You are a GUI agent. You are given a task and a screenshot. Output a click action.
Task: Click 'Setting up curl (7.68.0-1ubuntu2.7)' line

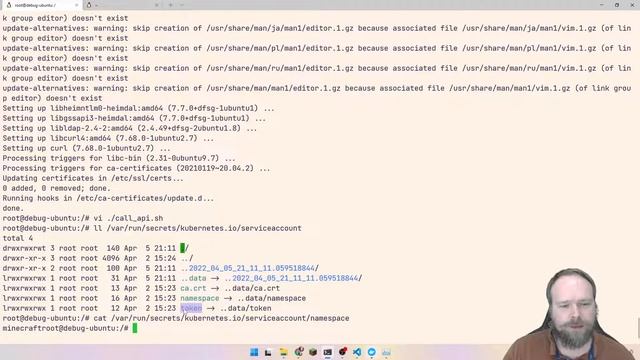coord(87,148)
